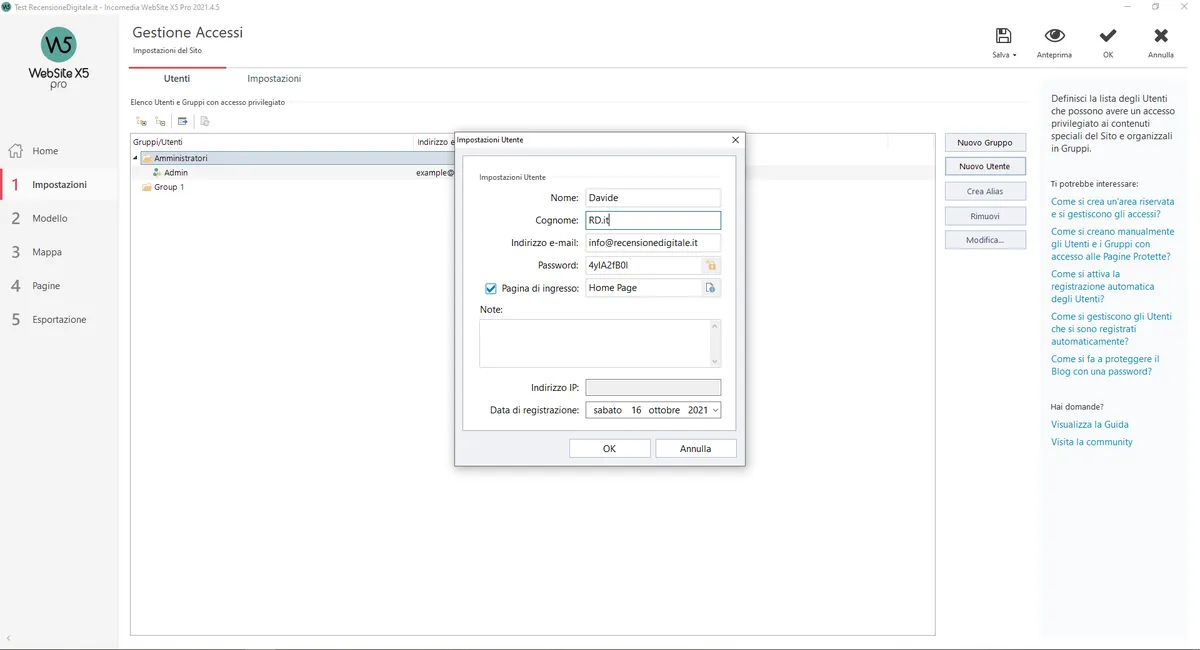The height and width of the screenshot is (650, 1200).
Task: Close the Impostazioni Utente dialog
Action: (736, 140)
